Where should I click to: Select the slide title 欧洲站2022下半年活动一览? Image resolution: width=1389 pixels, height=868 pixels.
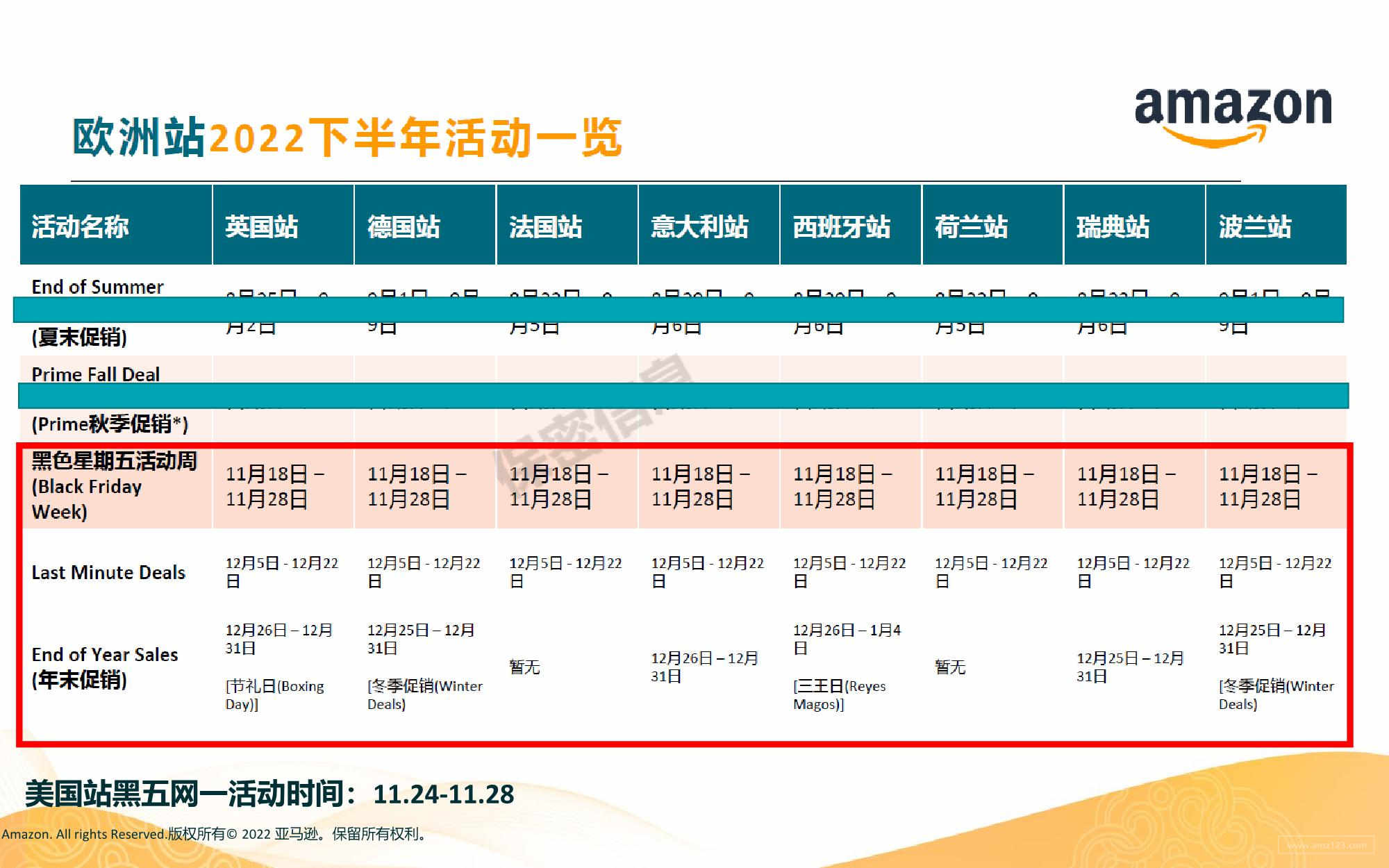(347, 137)
